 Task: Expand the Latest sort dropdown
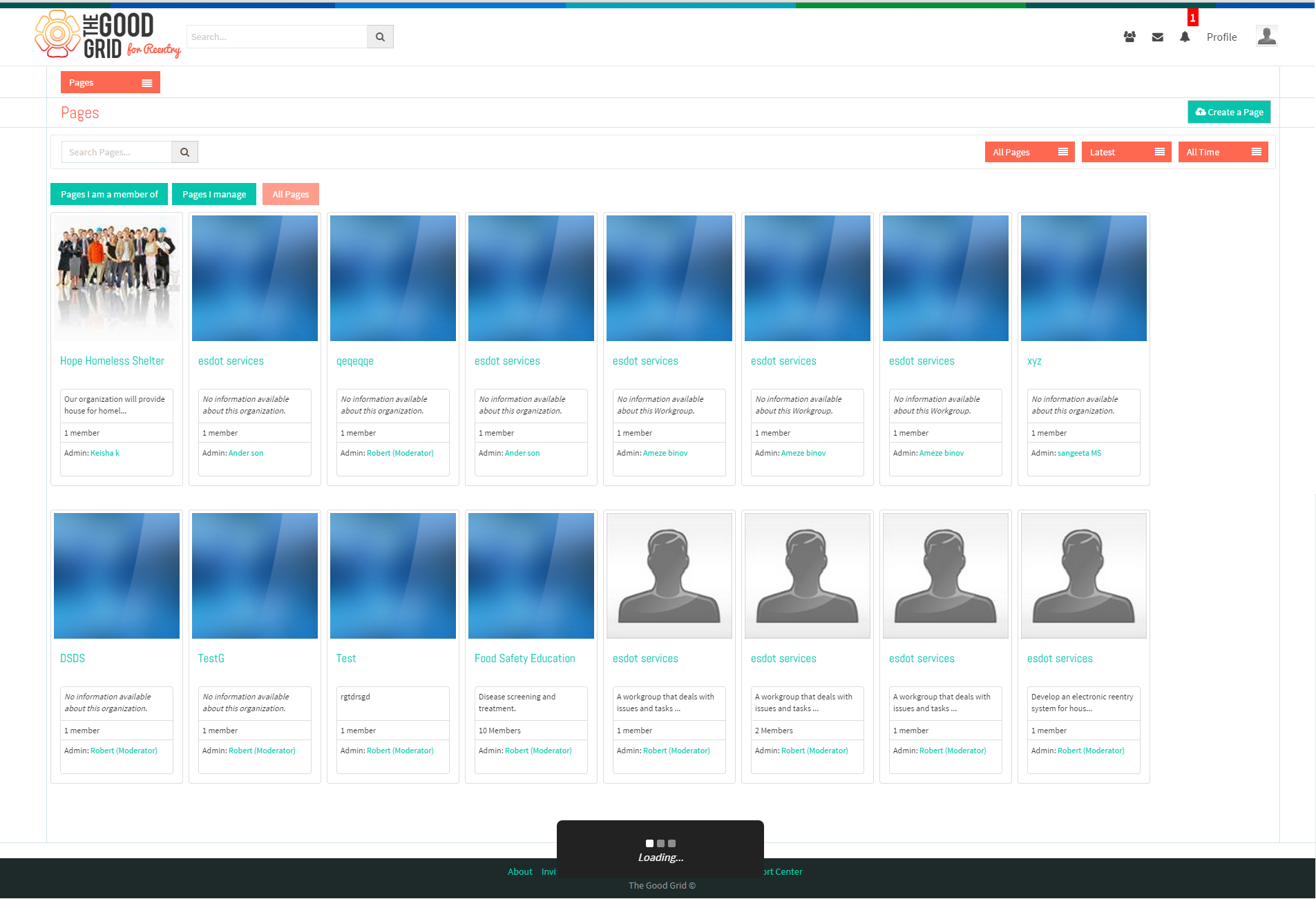pyautogui.click(x=1126, y=152)
